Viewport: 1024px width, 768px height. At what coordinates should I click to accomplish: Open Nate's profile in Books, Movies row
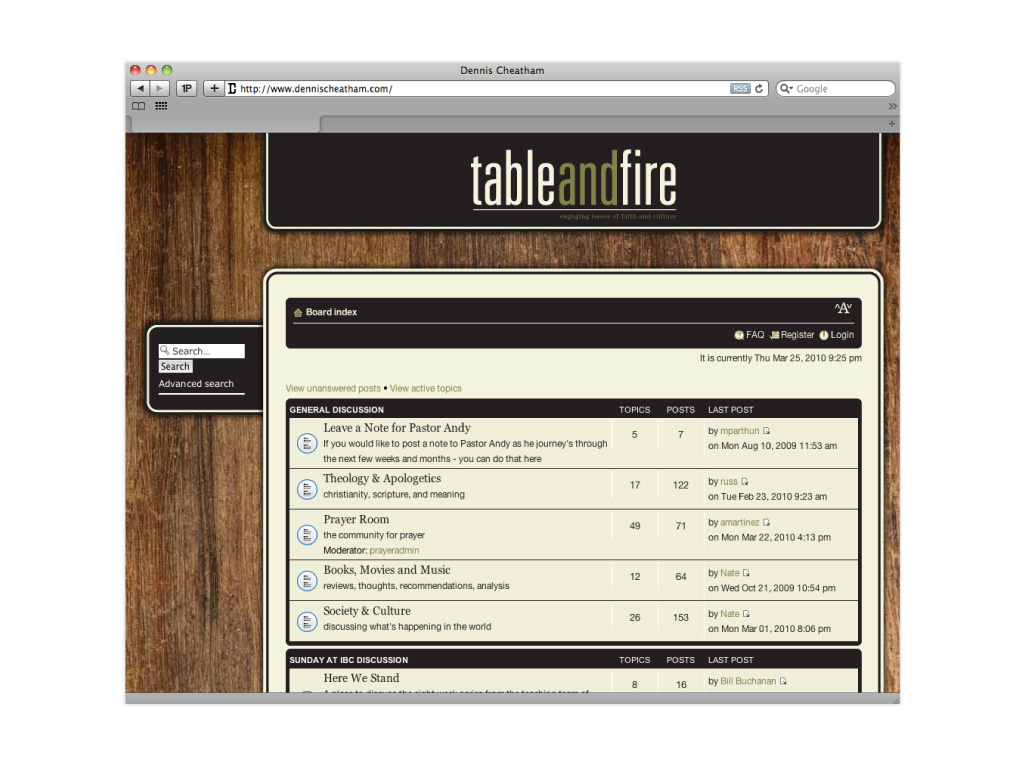point(729,573)
